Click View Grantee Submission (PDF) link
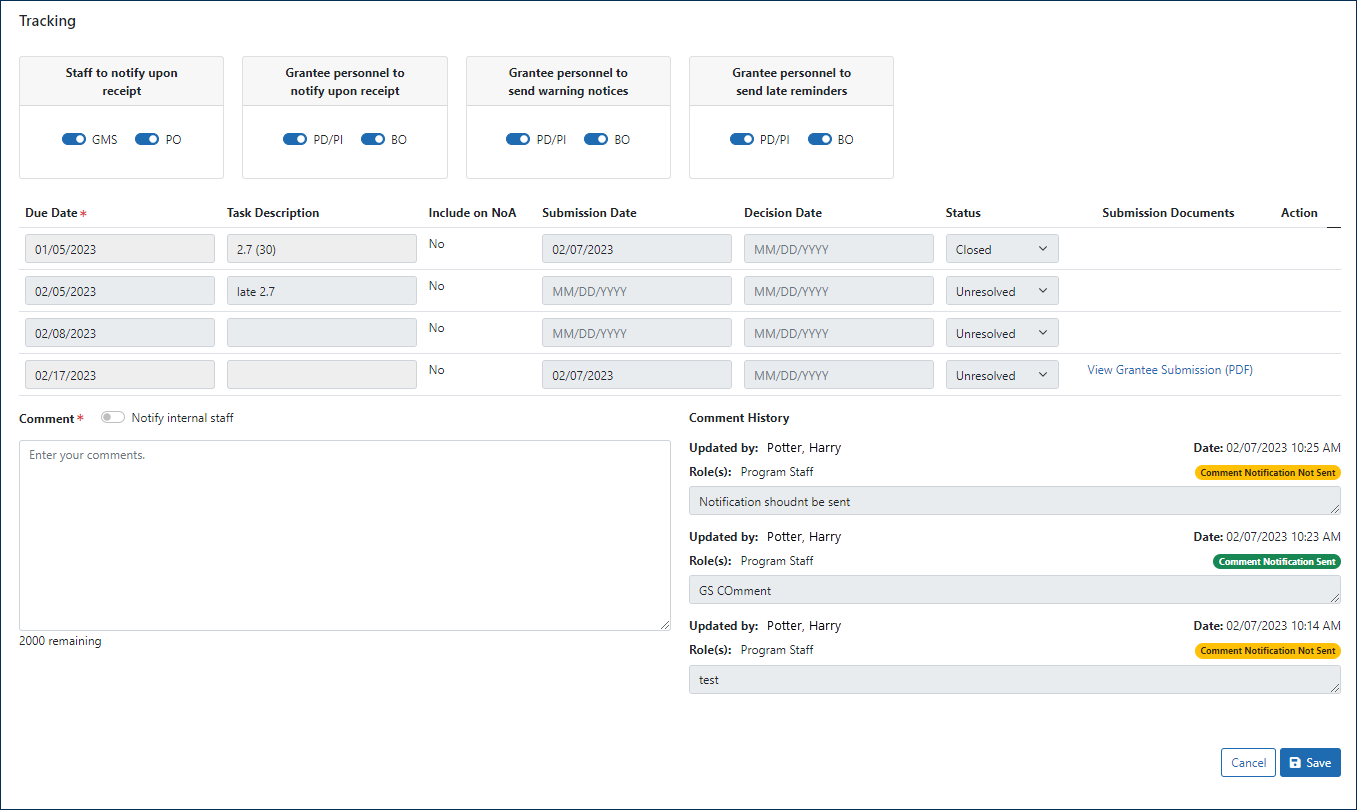The height and width of the screenshot is (810, 1357). click(x=1170, y=370)
